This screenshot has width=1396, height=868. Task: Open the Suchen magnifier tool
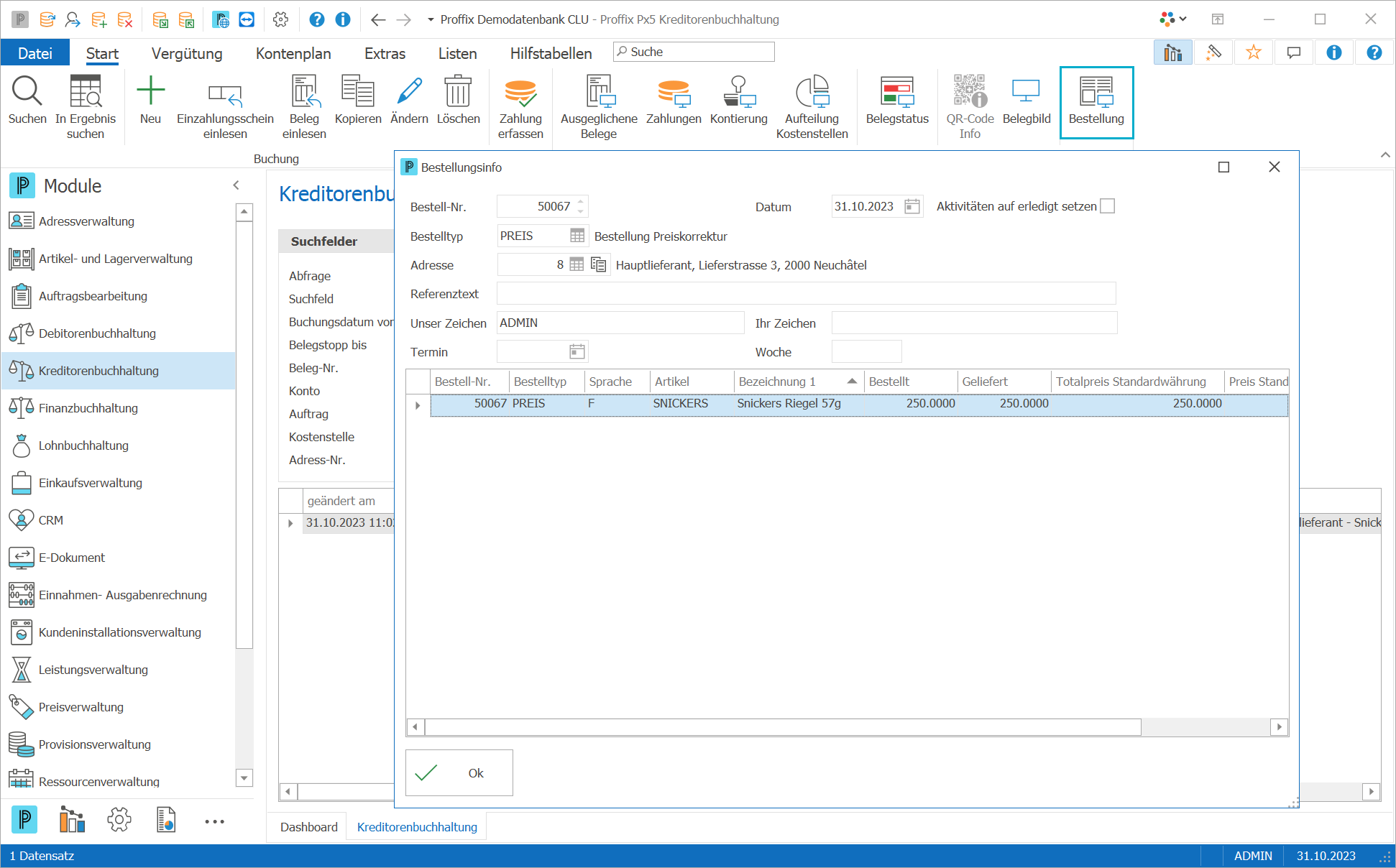[27, 101]
